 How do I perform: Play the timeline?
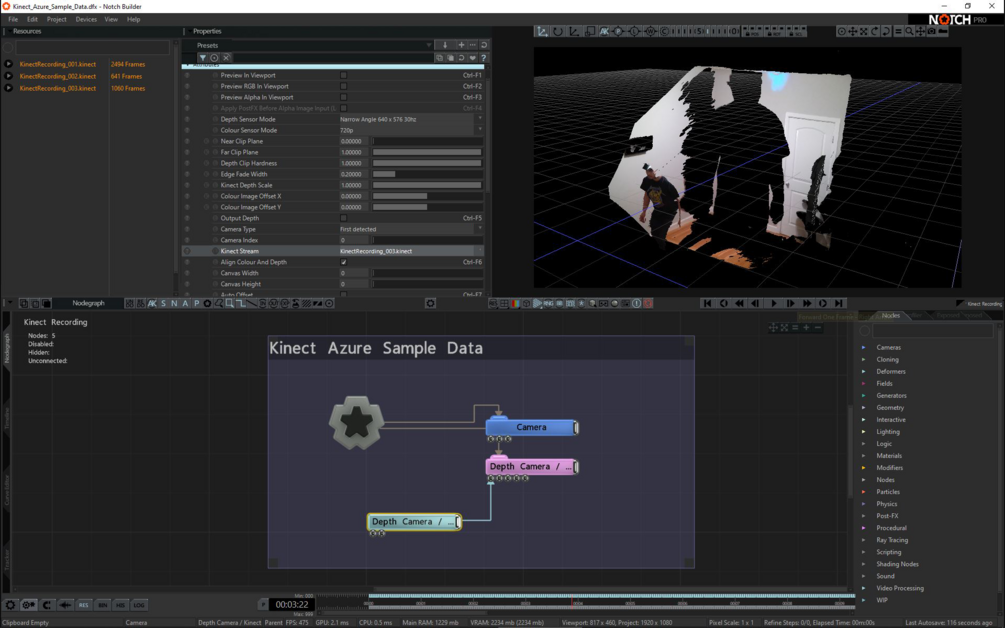coord(773,303)
